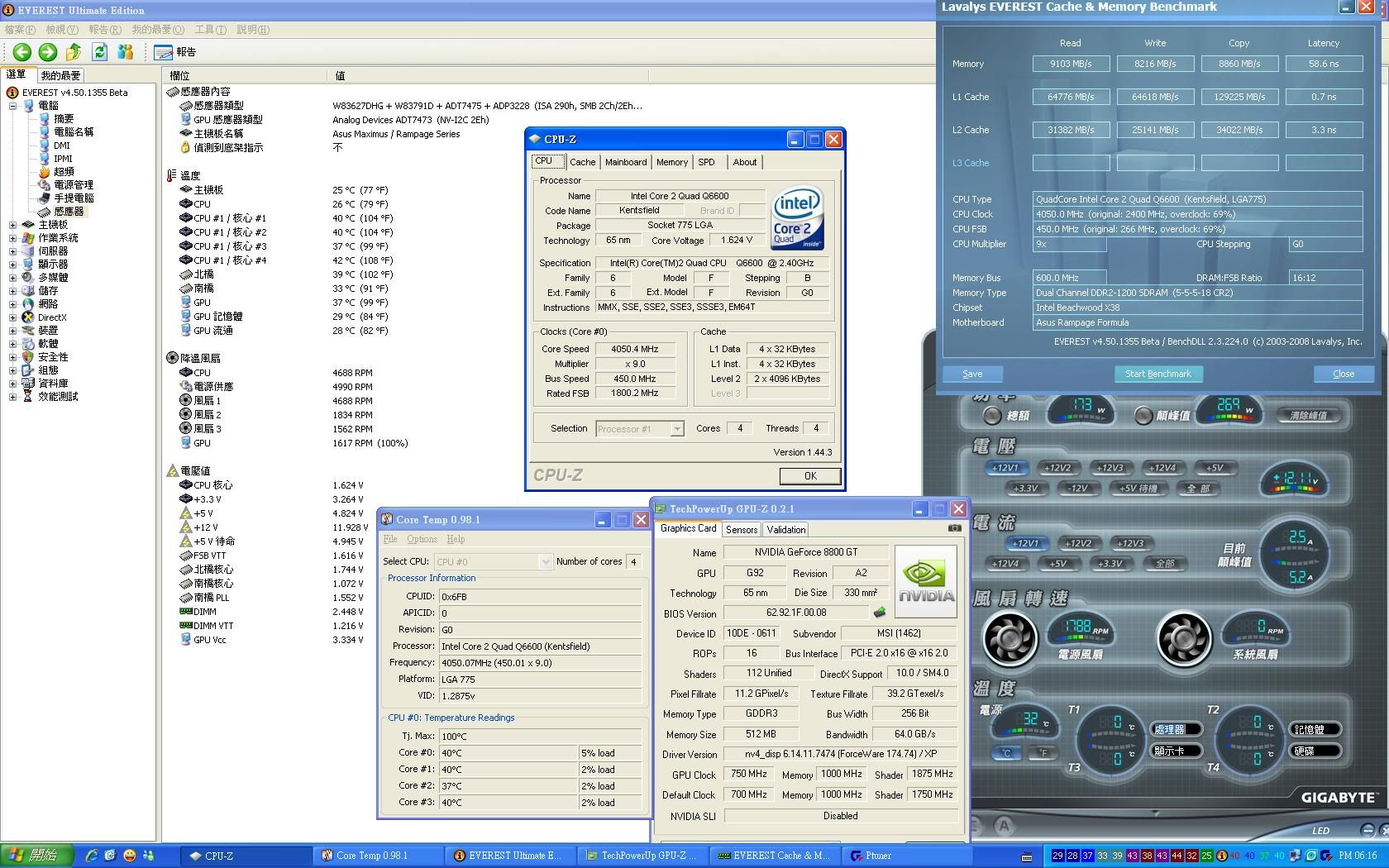Click the 欄位 column header
This screenshot has height=868, width=1389.
pyautogui.click(x=246, y=75)
